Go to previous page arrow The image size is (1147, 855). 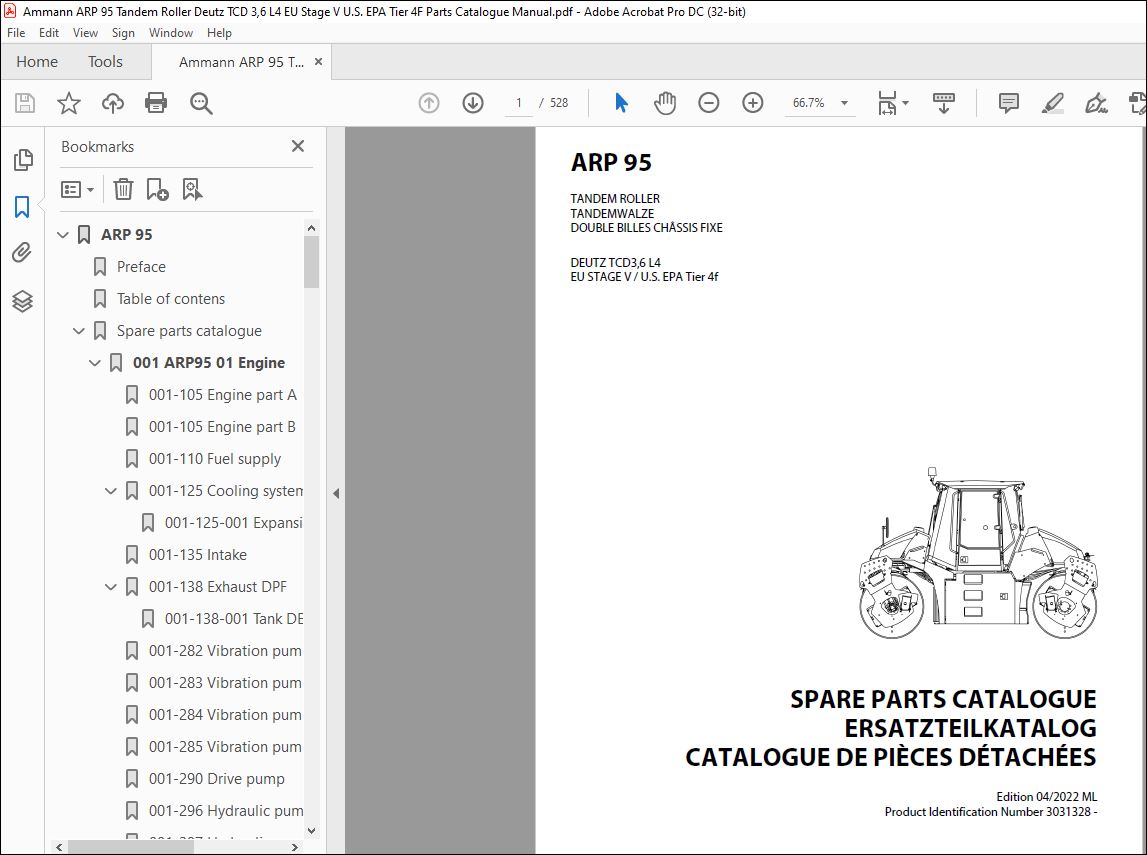pyautogui.click(x=429, y=103)
